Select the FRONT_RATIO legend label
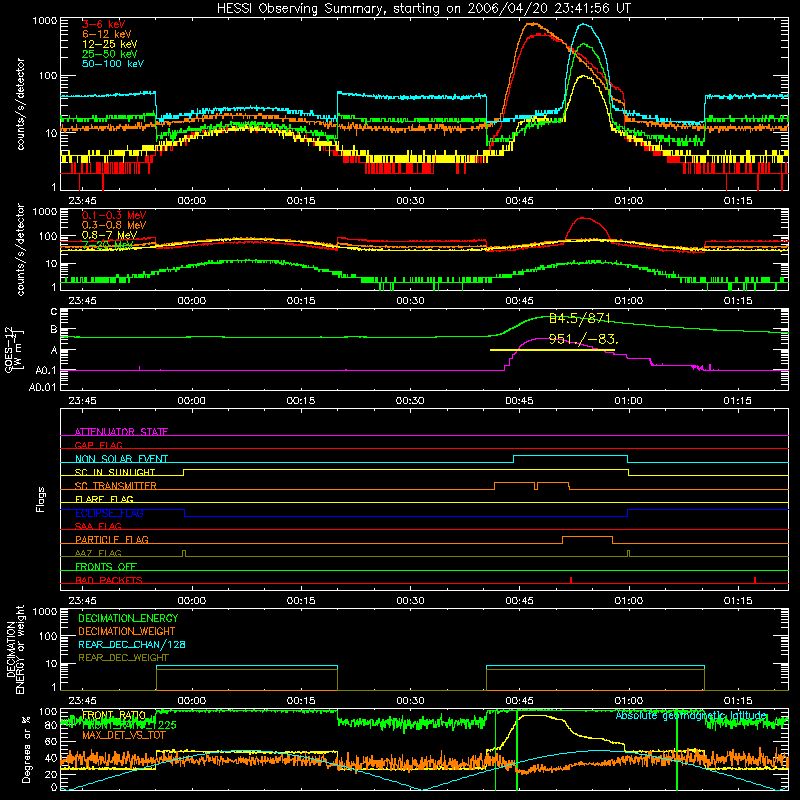 pyautogui.click(x=114, y=715)
